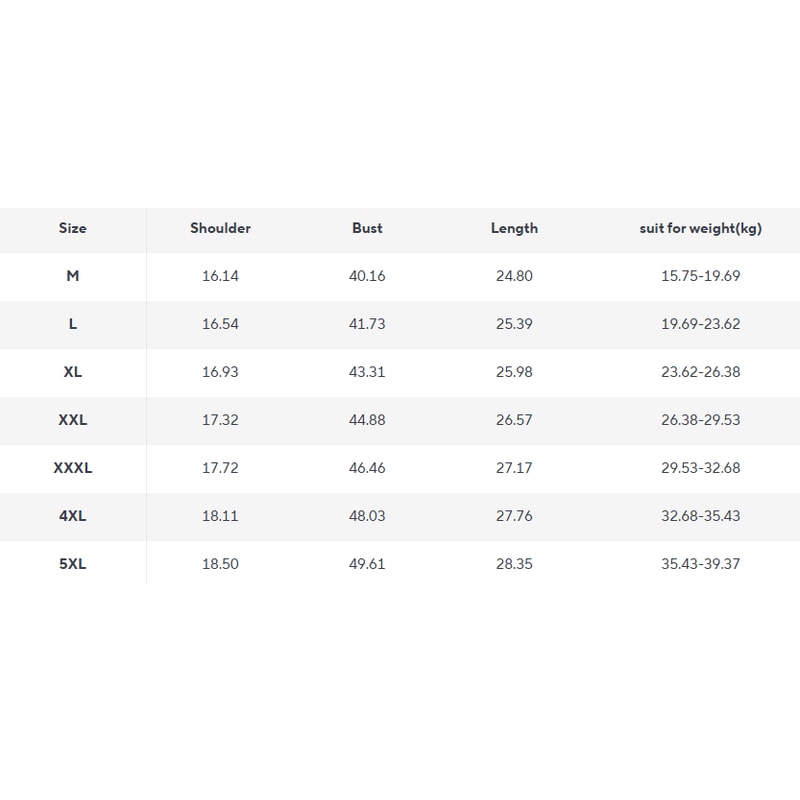Select the M size row label
Viewport: 800px width, 800px height.
coord(72,276)
